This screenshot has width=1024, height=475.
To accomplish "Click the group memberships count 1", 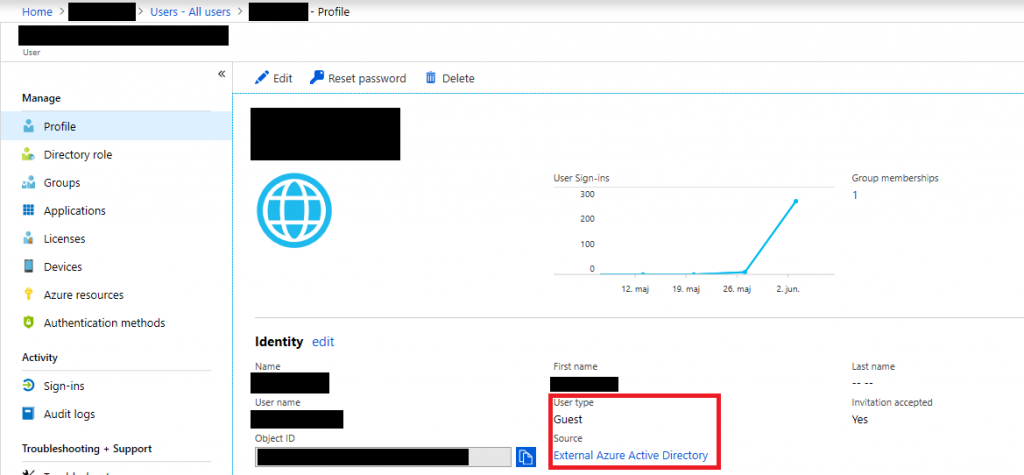I will 855,195.
